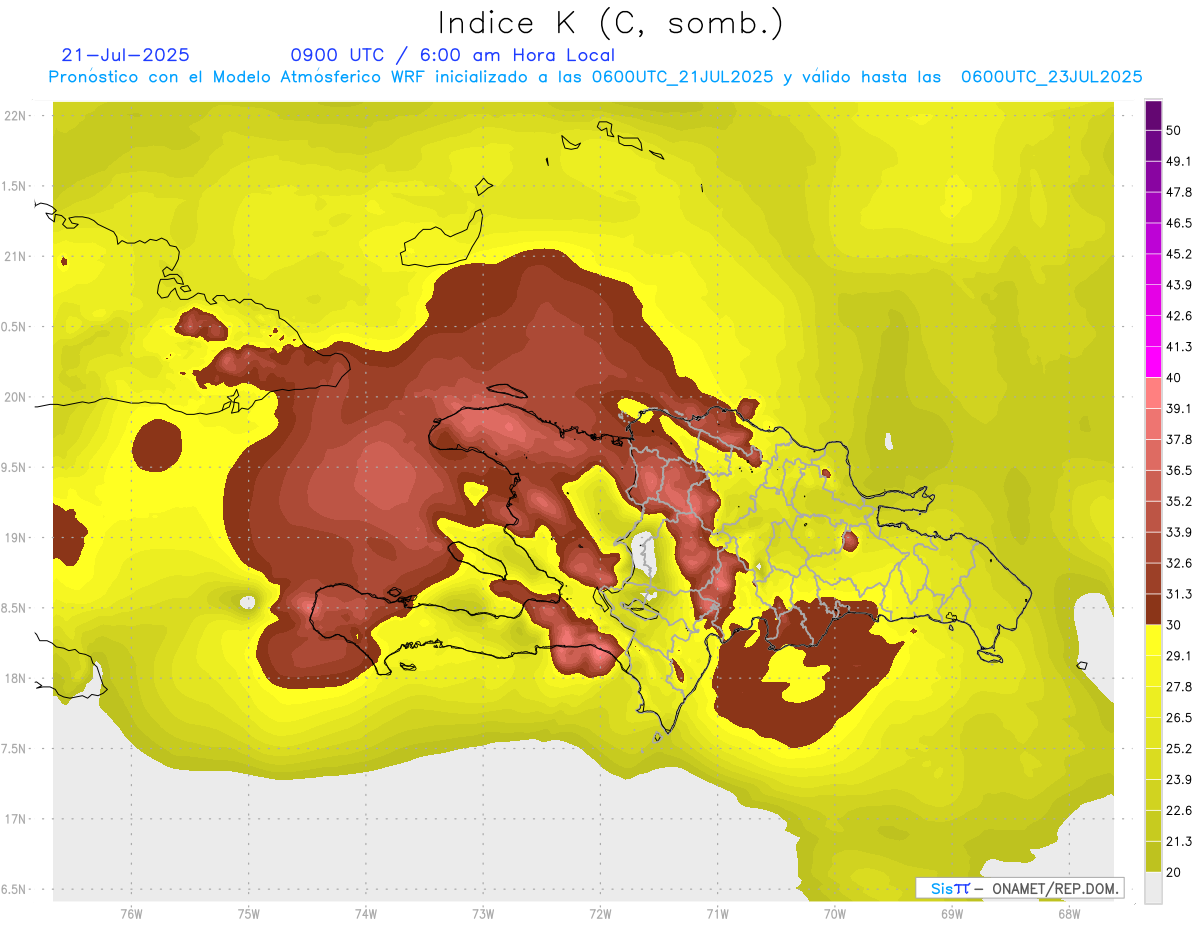Click colorbar label '49.1'

tap(1179, 162)
